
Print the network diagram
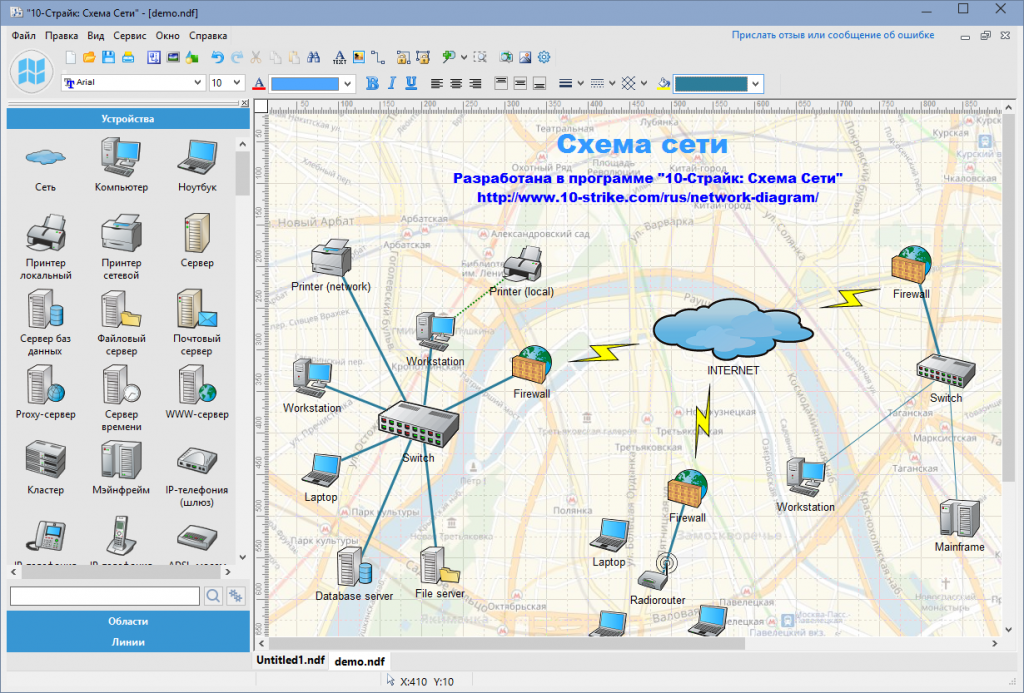[128, 57]
